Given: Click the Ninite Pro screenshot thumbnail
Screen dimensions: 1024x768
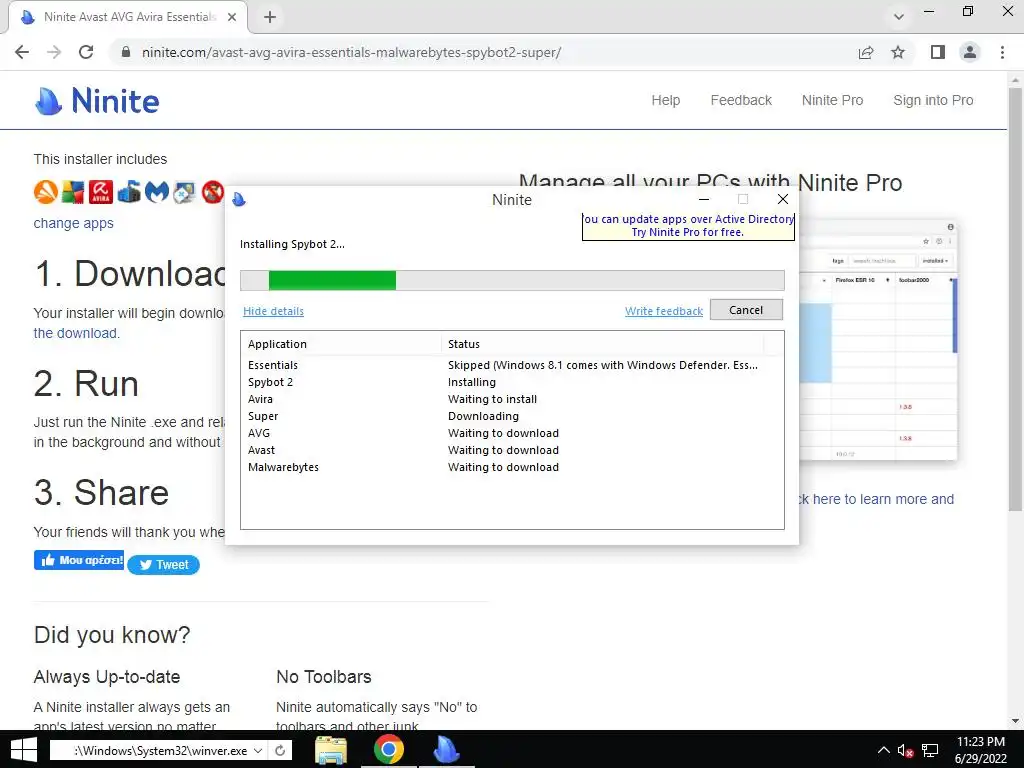Looking at the screenshot, I should tap(878, 341).
